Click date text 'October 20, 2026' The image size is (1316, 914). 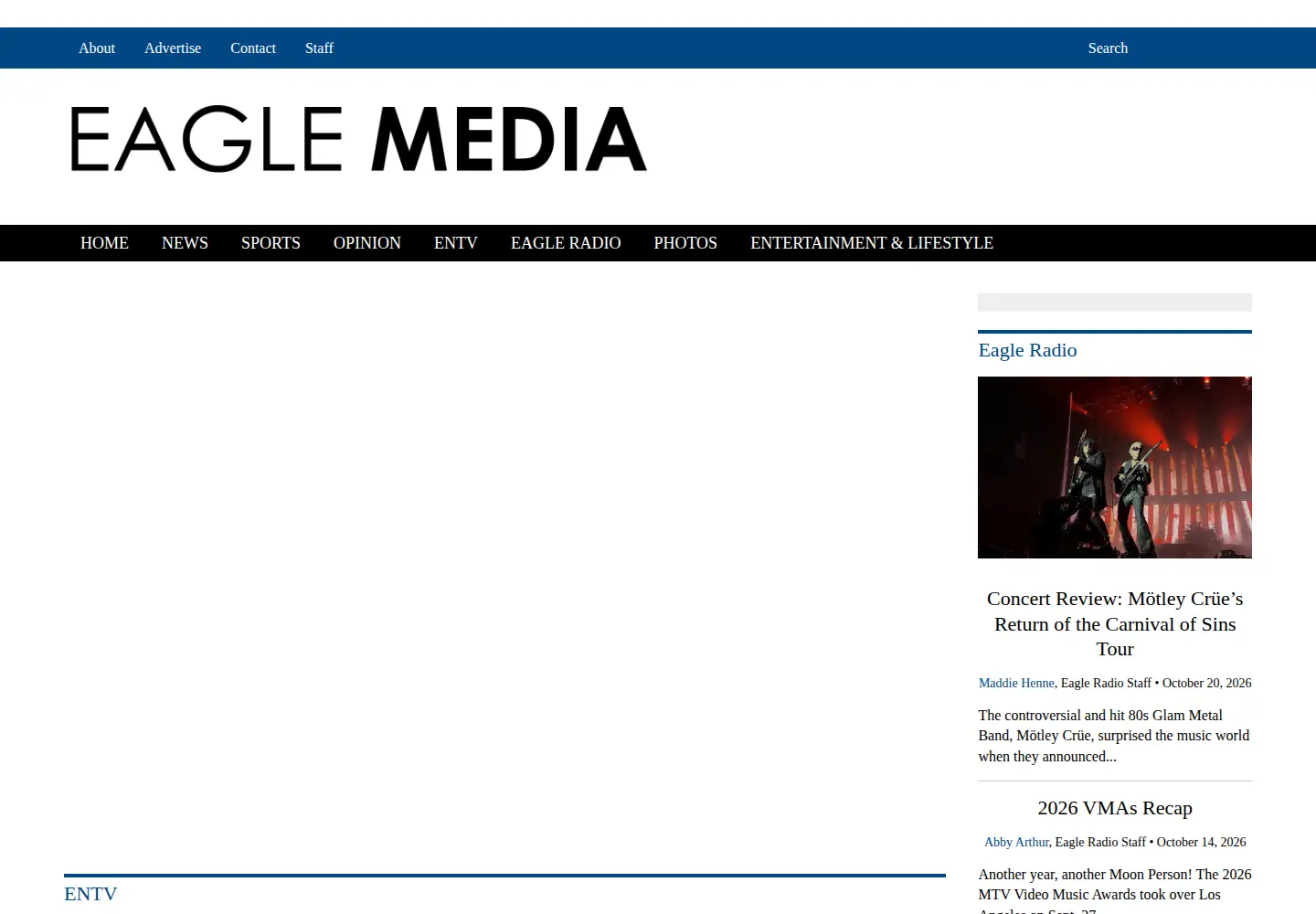1206,683
